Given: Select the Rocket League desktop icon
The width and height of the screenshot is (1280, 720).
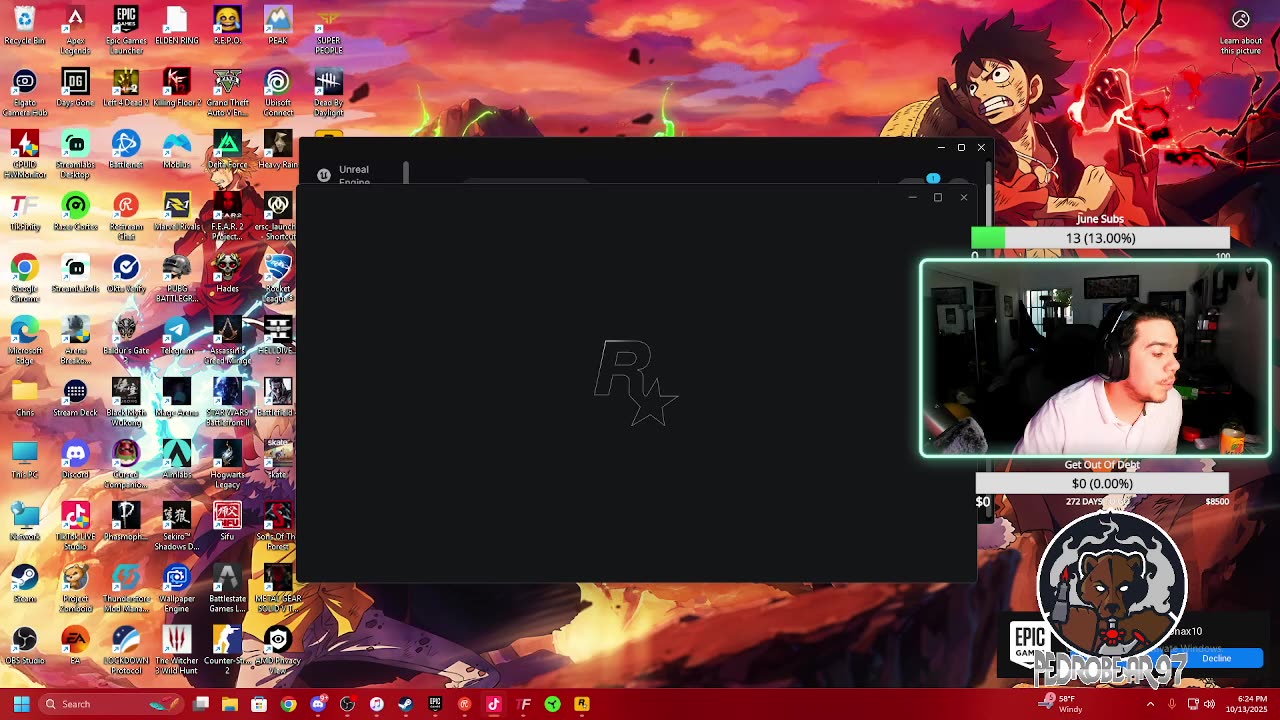Looking at the screenshot, I should (x=278, y=278).
